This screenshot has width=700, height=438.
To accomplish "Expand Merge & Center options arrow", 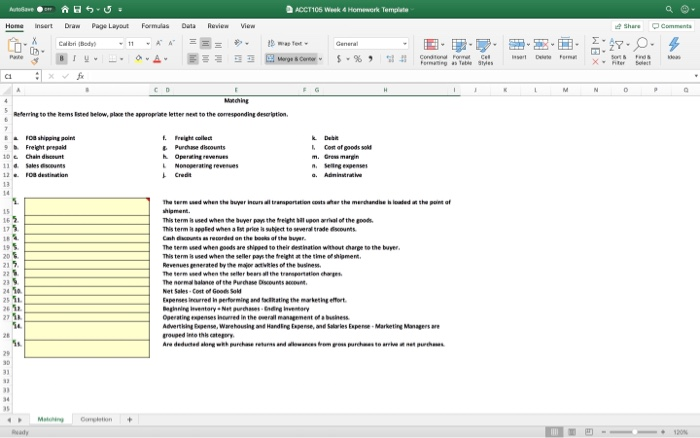I will click(320, 59).
